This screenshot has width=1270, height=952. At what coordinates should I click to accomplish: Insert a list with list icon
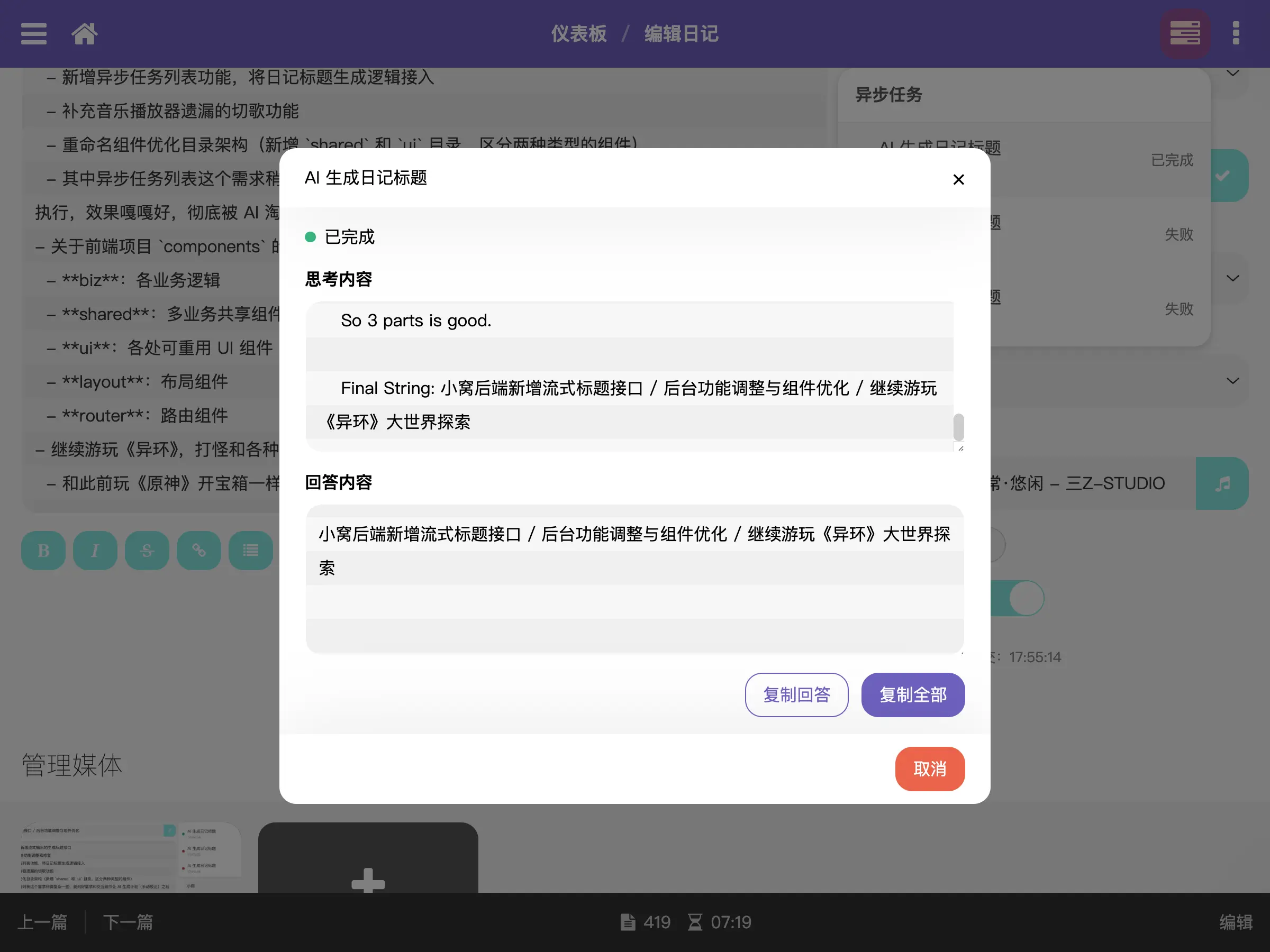pyautogui.click(x=250, y=551)
